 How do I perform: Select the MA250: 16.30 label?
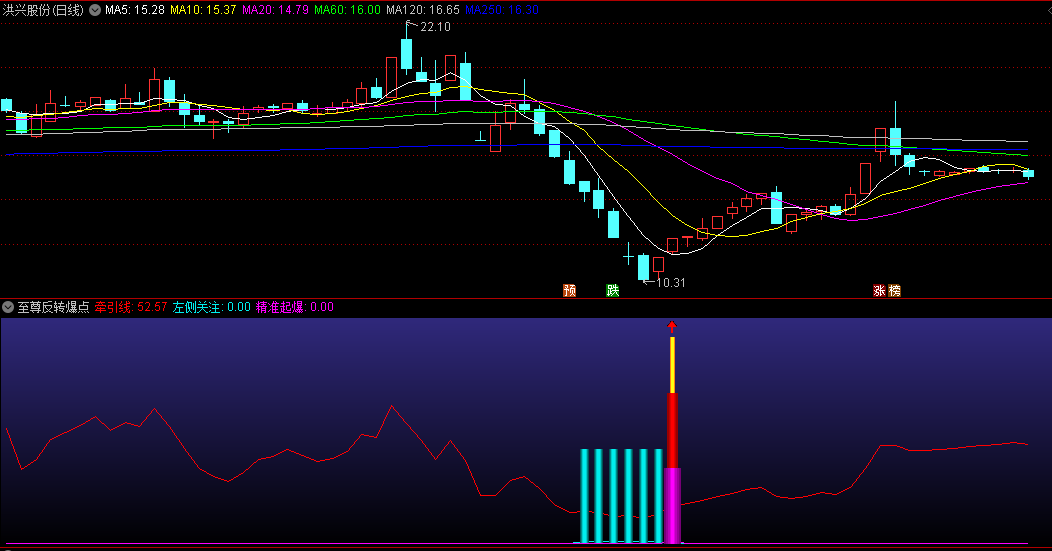click(x=502, y=10)
